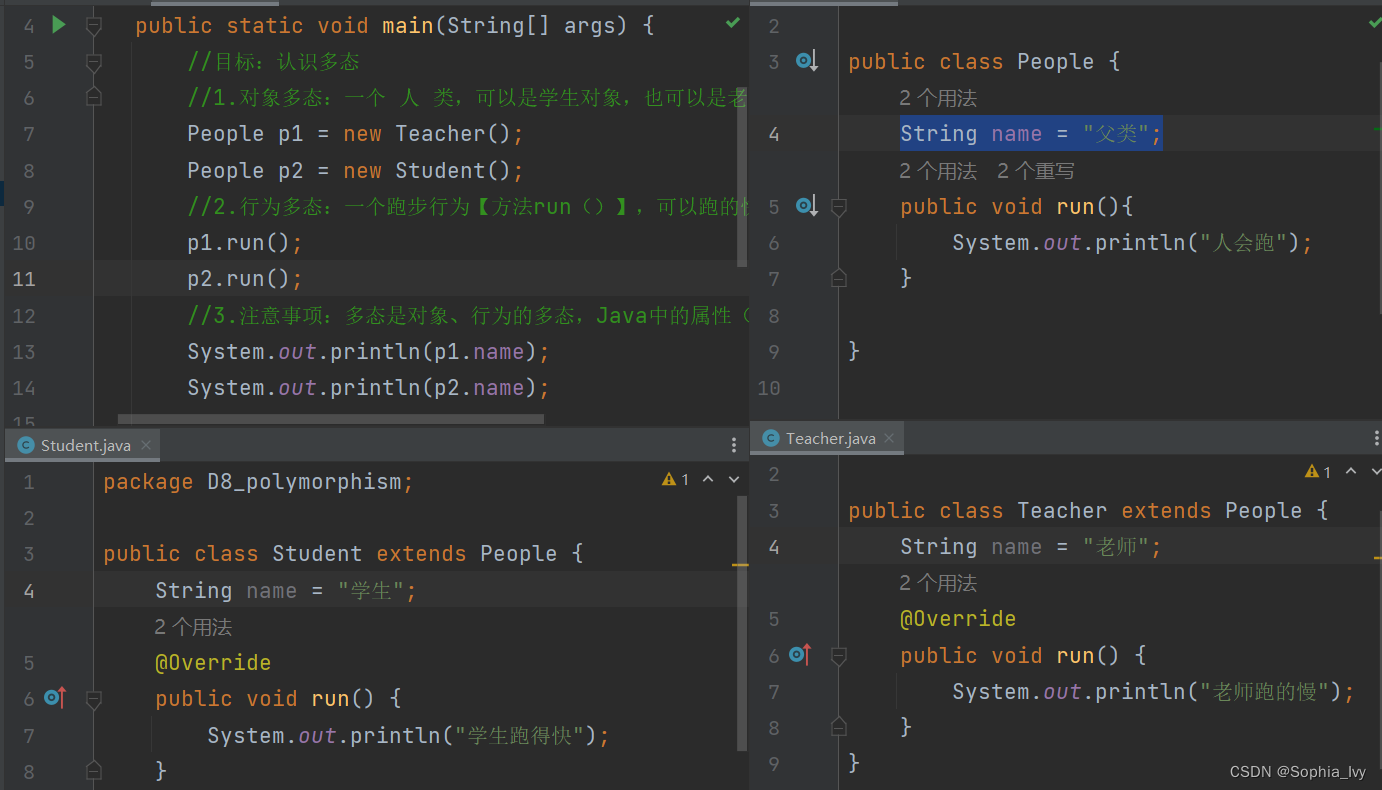Click 'Student extends People' class declaration
Screen dimensions: 1382x790
click(415, 554)
